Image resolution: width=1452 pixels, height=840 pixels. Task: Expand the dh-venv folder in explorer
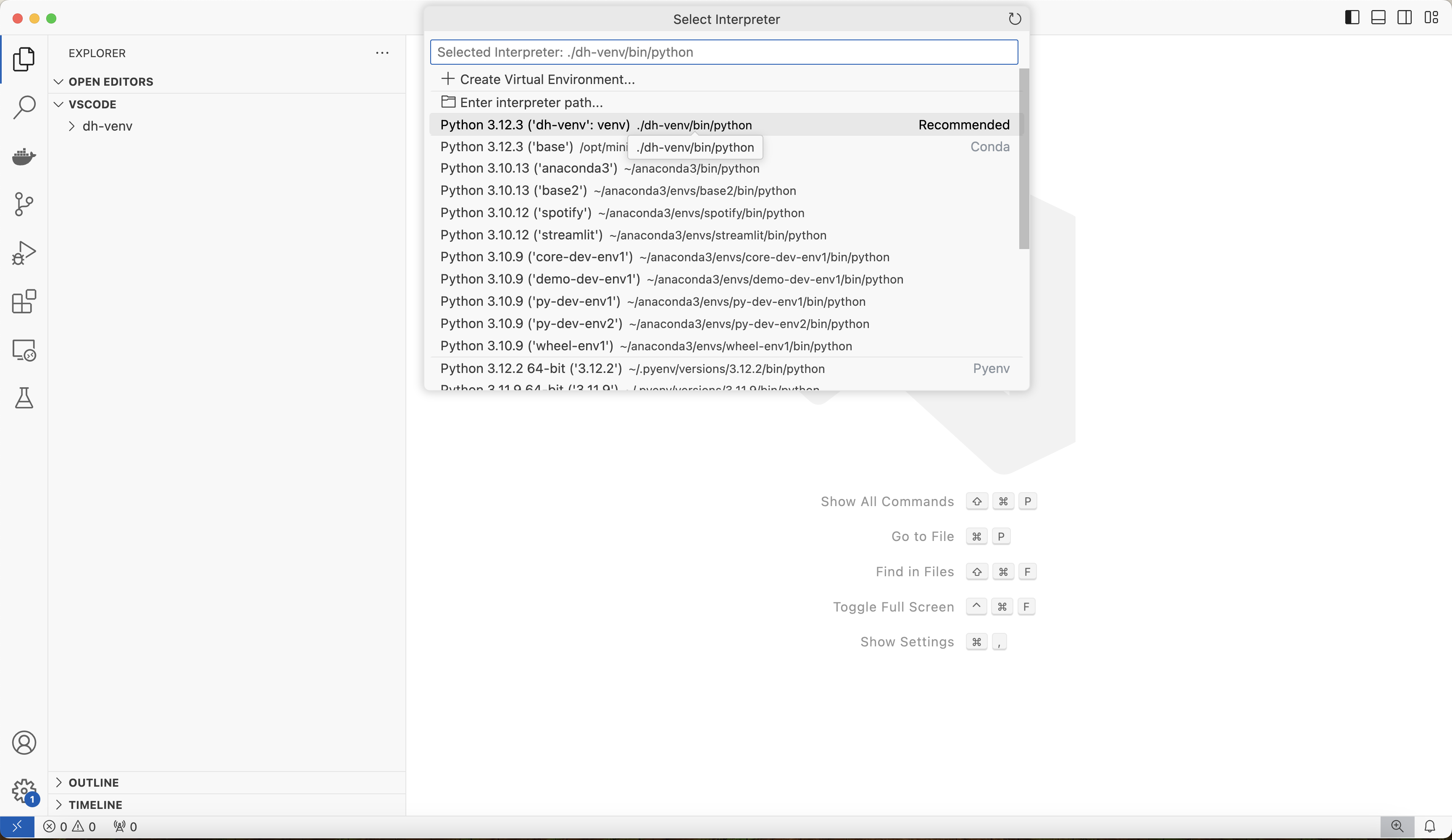point(107,126)
